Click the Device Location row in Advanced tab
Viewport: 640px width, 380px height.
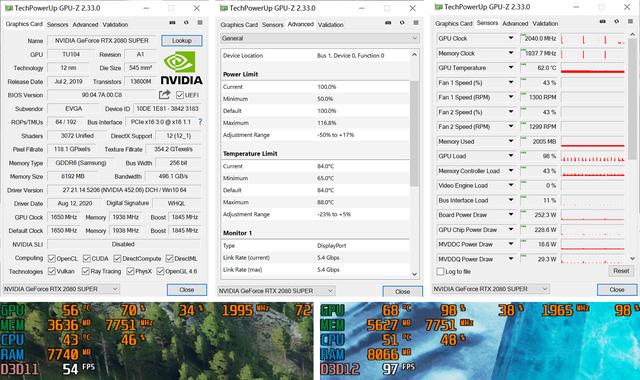click(x=316, y=56)
